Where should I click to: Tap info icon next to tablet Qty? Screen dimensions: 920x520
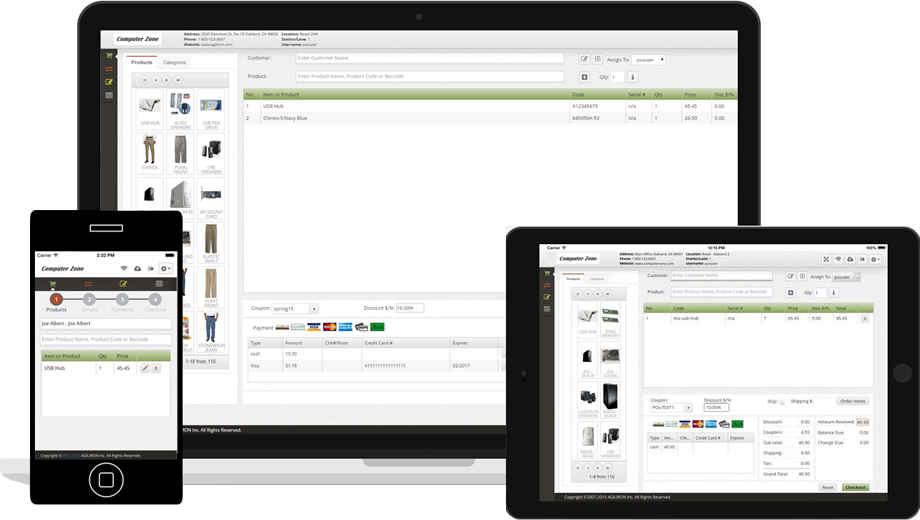point(833,292)
